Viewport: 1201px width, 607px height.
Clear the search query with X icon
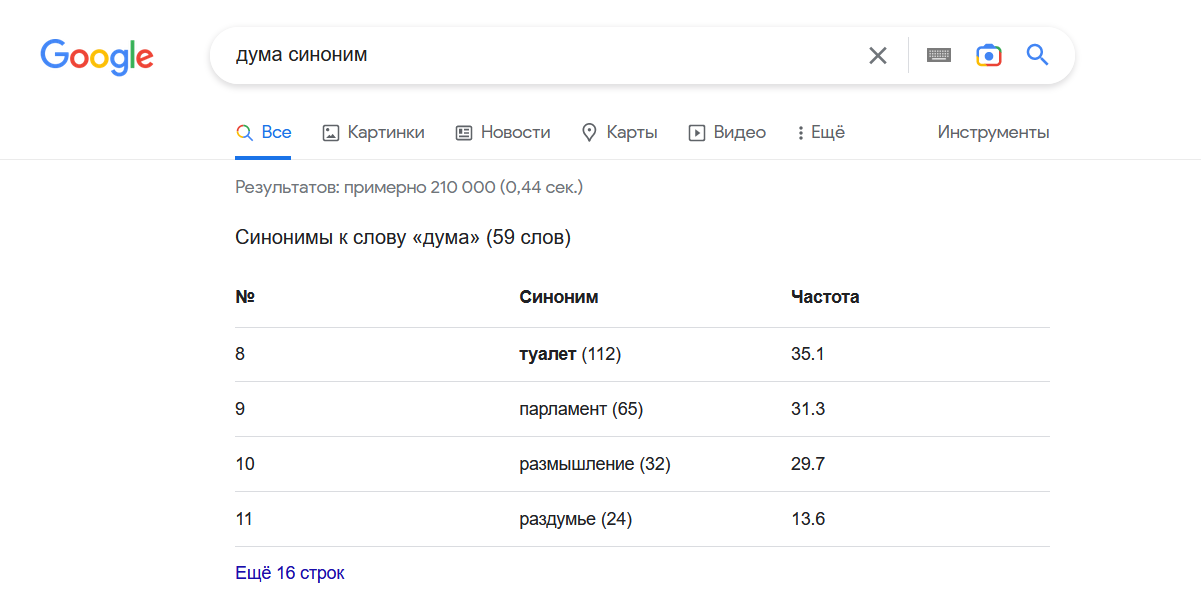pyautogui.click(x=878, y=56)
